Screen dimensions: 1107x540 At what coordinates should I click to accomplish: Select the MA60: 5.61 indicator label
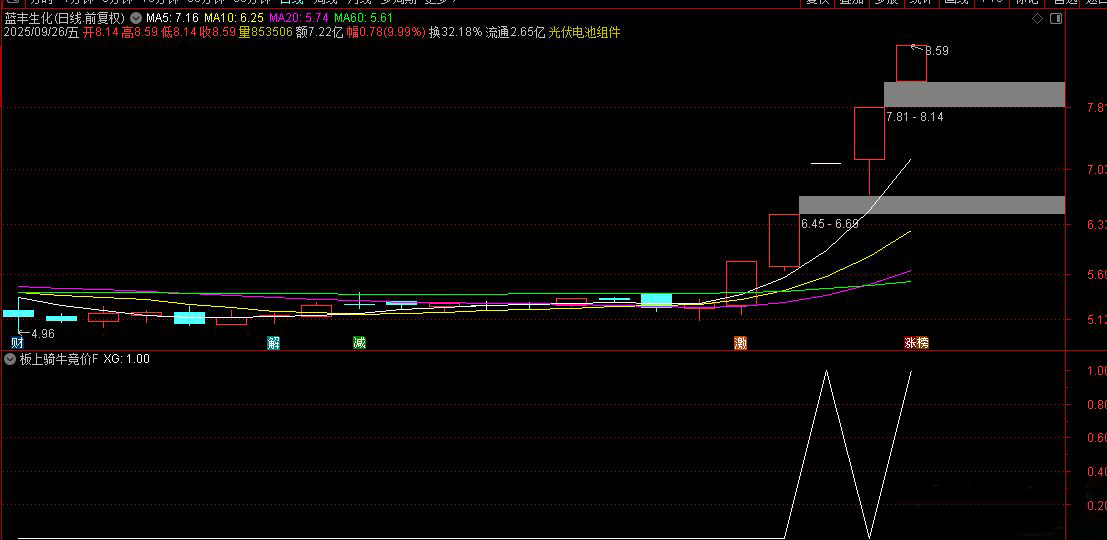(364, 18)
